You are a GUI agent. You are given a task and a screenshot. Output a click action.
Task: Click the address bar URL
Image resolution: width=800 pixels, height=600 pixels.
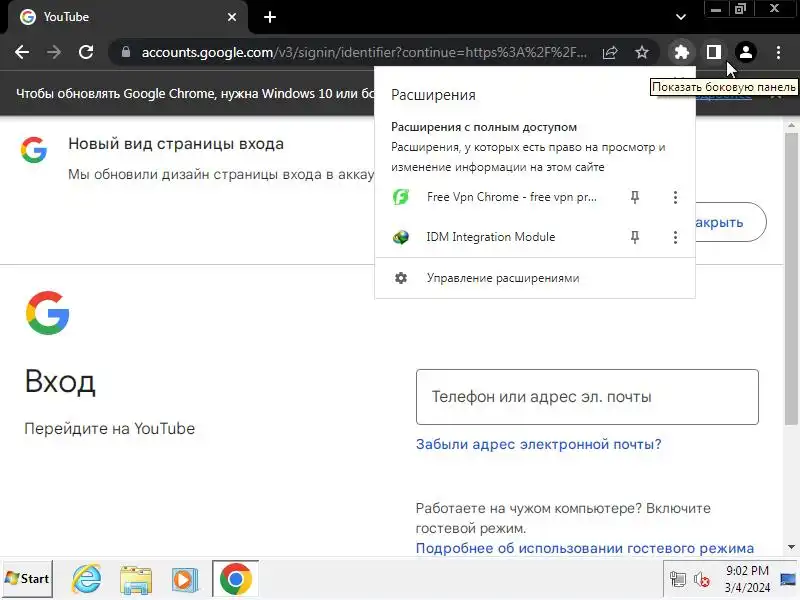click(x=364, y=52)
